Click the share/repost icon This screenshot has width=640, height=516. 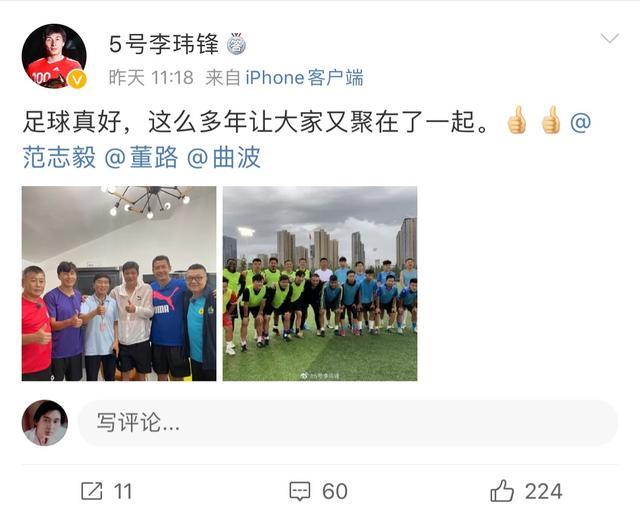click(x=91, y=491)
